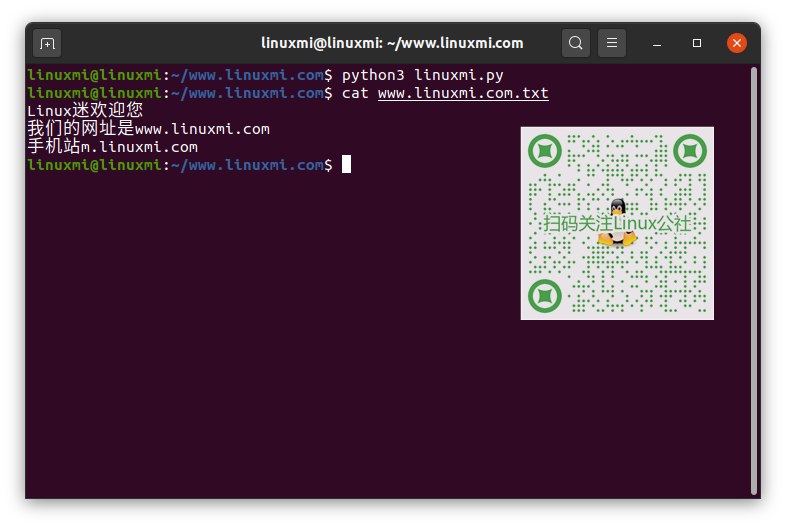The width and height of the screenshot is (786, 527).
Task: Click the QR code's bottom-left corner marker
Action: point(545,295)
